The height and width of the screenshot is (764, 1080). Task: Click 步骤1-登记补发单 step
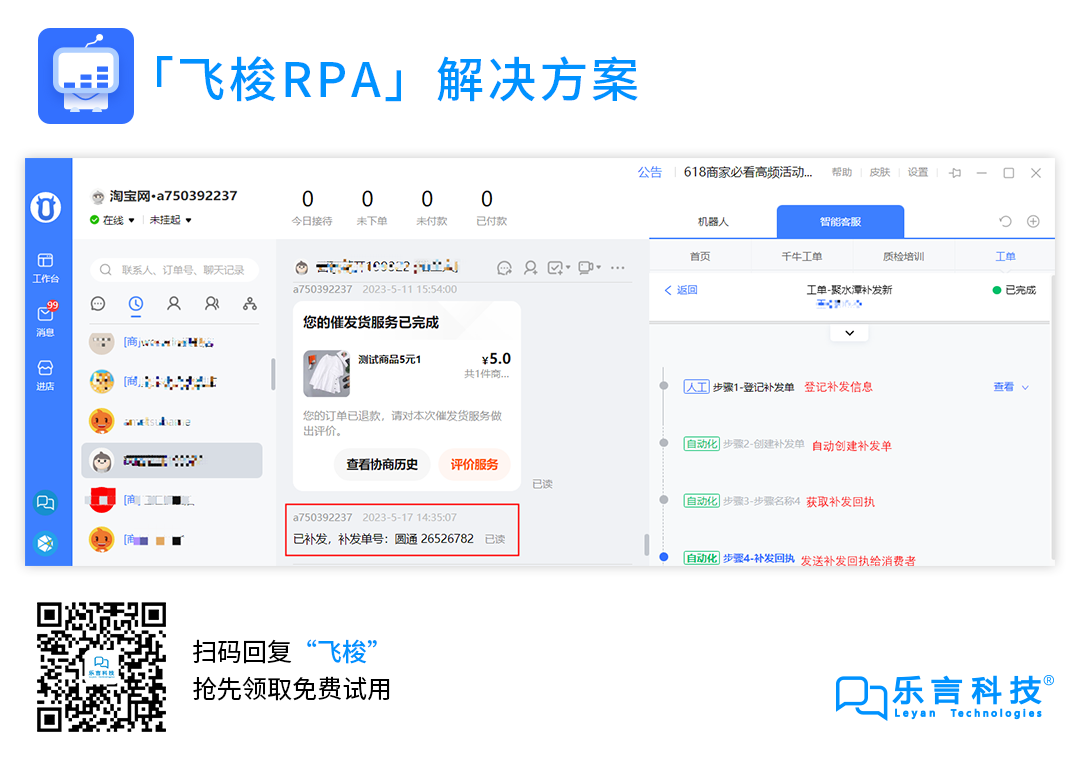pyautogui.click(x=753, y=387)
